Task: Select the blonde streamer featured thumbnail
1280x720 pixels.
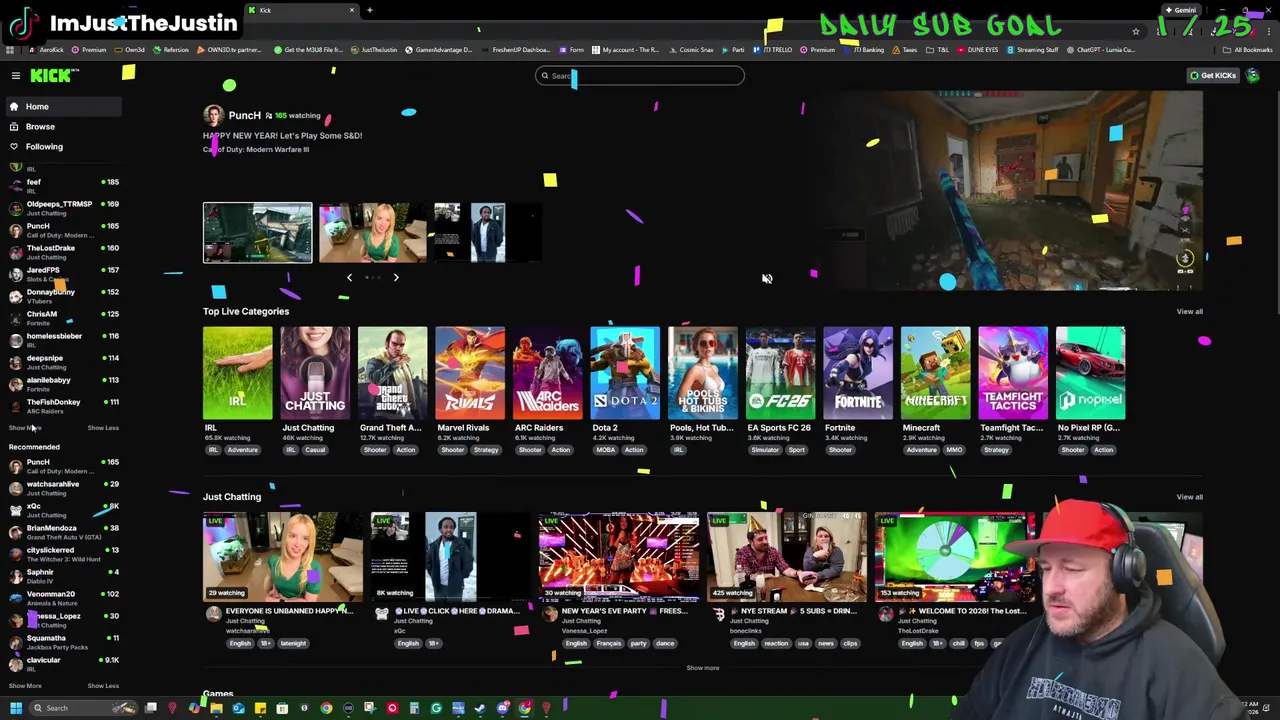Action: click(373, 233)
